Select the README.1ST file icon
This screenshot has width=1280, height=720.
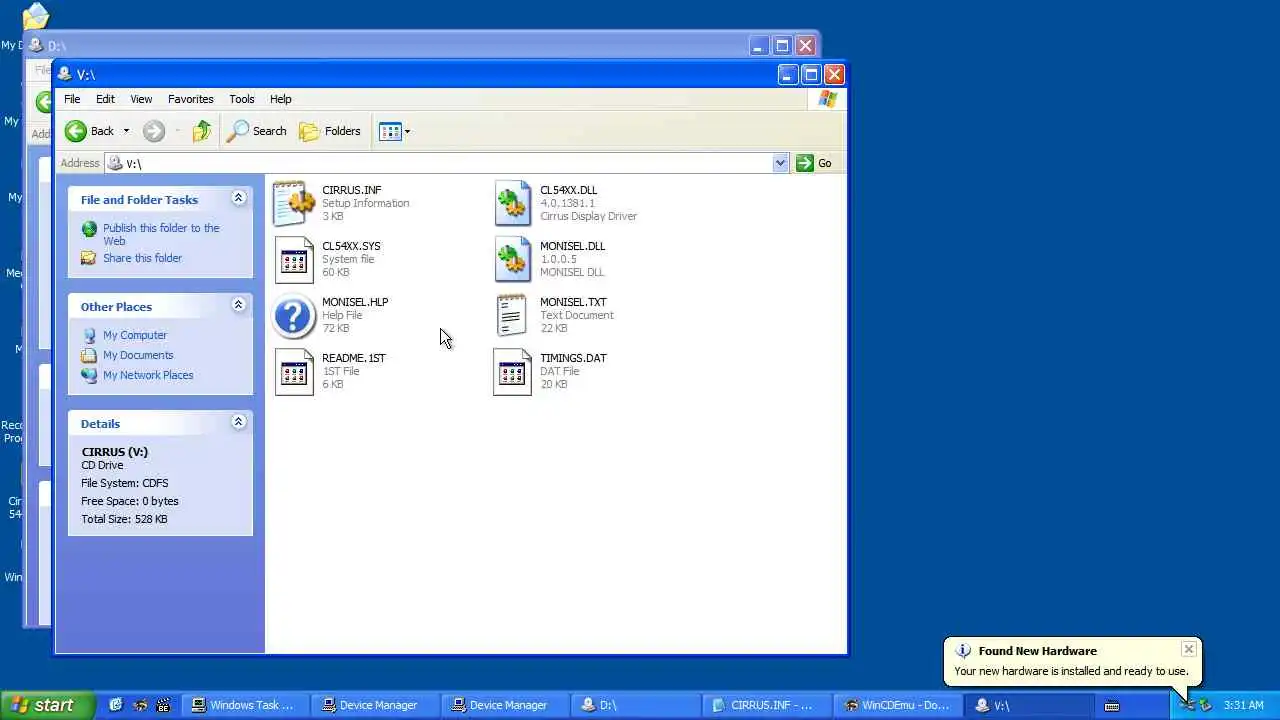(x=294, y=371)
